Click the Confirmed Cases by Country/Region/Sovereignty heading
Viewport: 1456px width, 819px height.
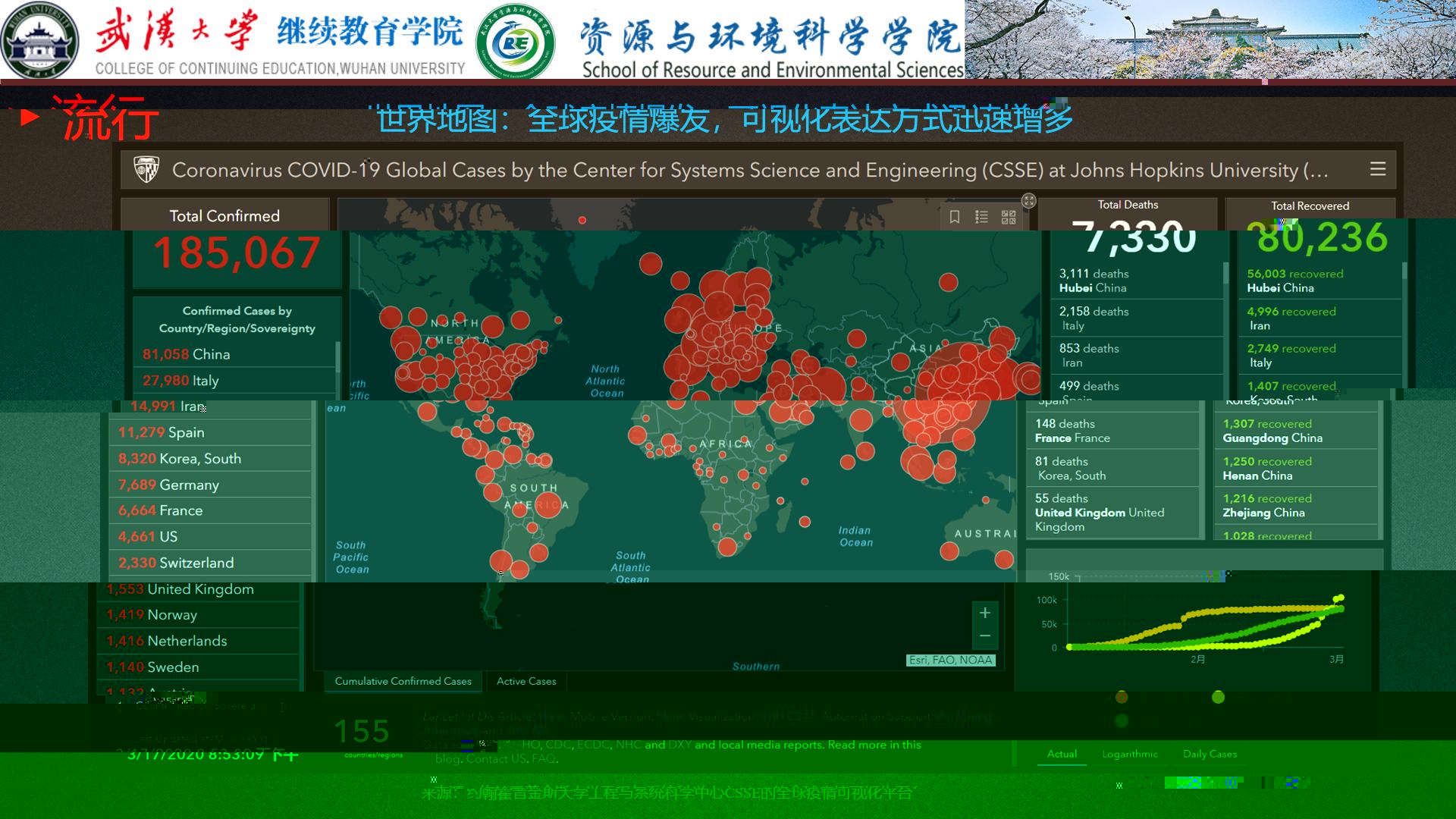(x=237, y=319)
